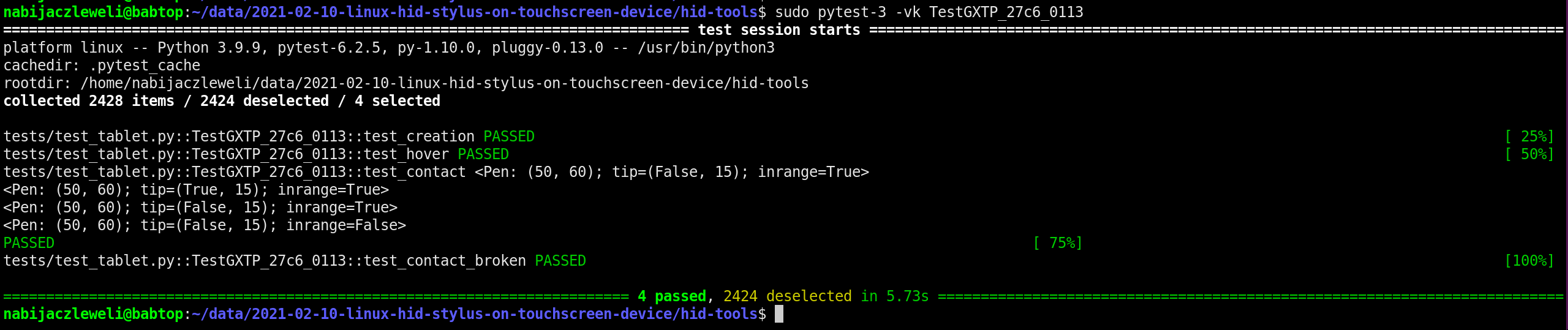
Task: Click the [ 25%] progress indicator
Action: (1529, 137)
